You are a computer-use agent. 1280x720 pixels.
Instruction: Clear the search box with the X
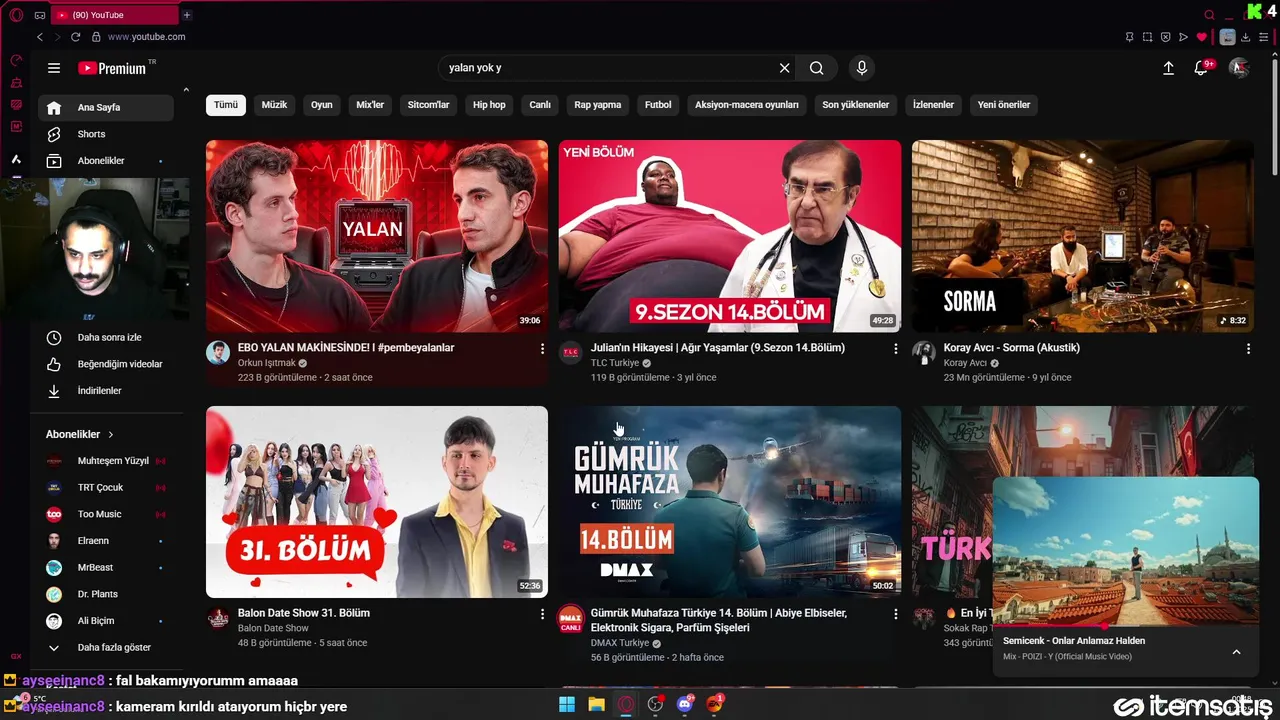785,68
